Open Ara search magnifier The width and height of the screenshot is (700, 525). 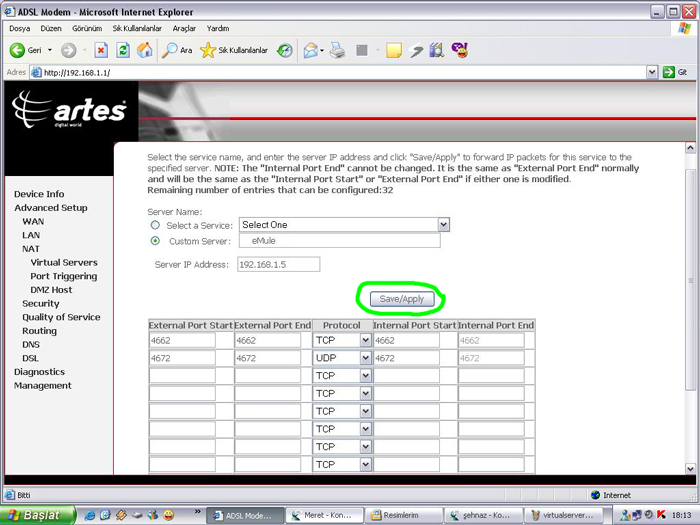(176, 50)
